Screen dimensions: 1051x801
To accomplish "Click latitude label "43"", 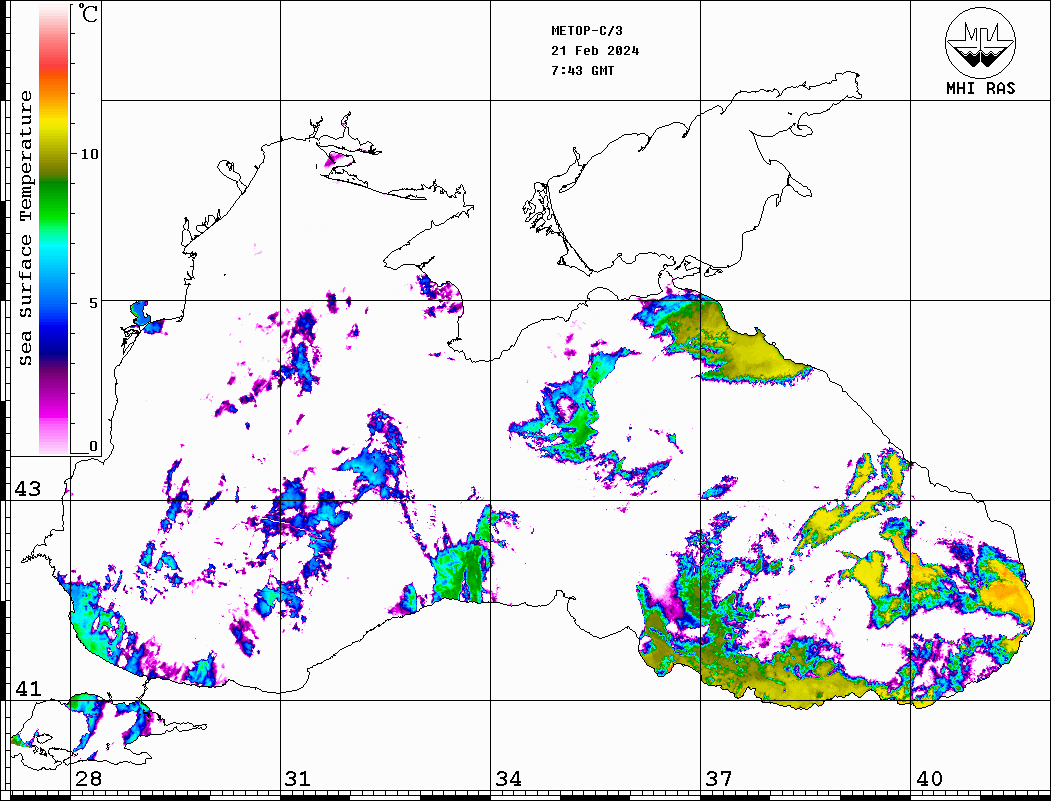I will [x=28, y=489].
